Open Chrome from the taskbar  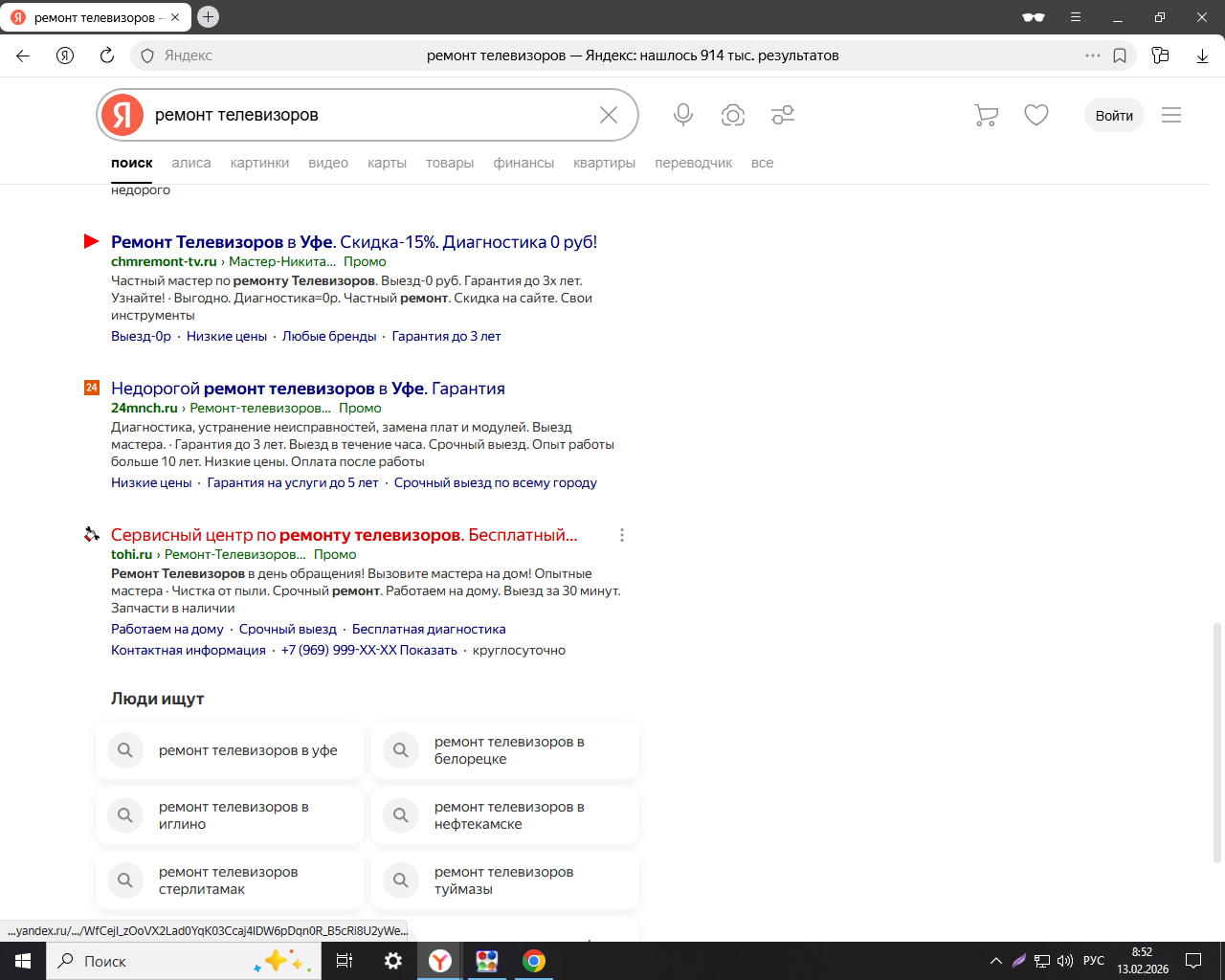tap(534, 961)
